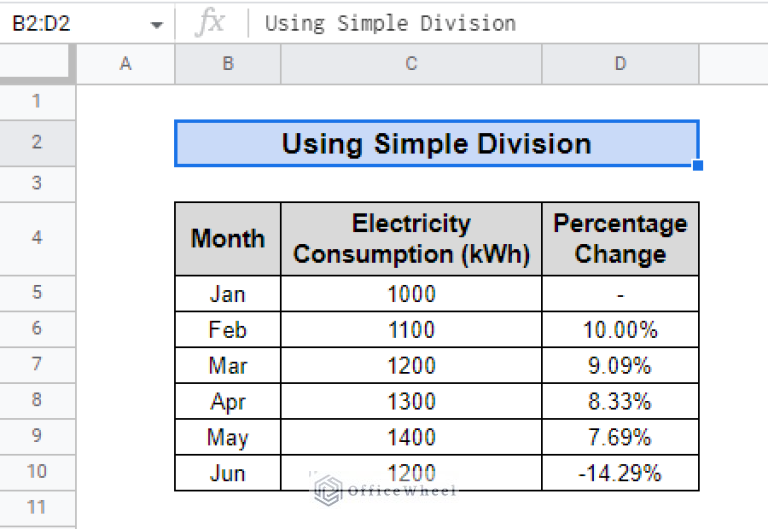Image resolution: width=768 pixels, height=529 pixels.
Task: Click the B2:D2 name box field
Action: click(x=70, y=23)
